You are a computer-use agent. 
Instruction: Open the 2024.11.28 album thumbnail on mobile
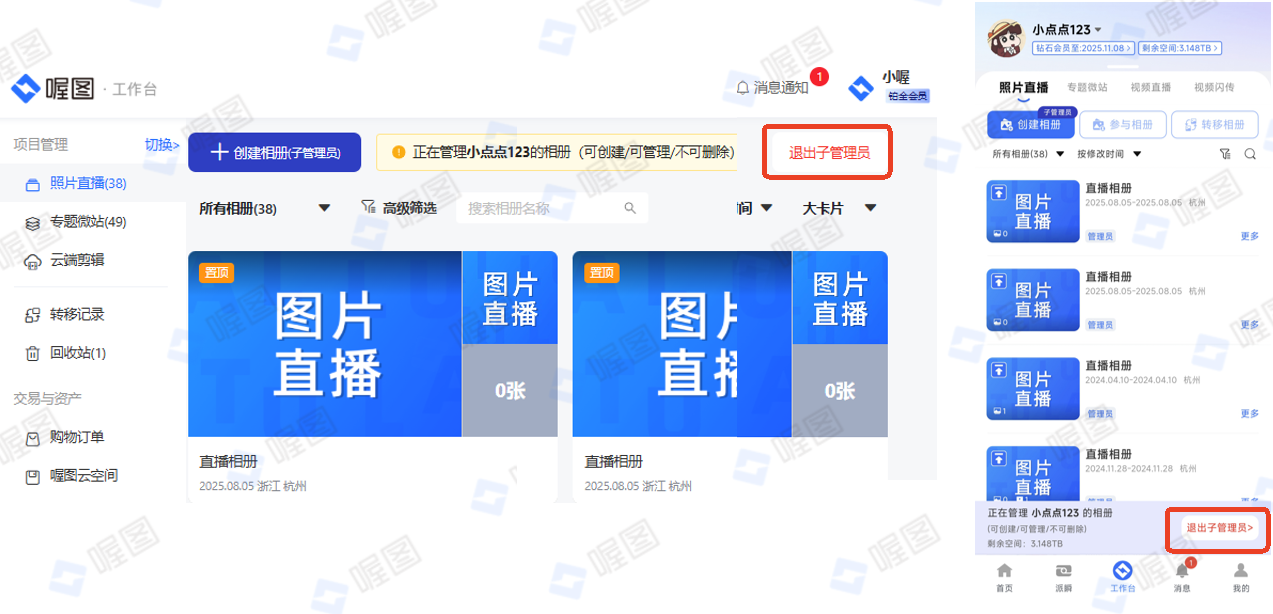tap(1033, 474)
